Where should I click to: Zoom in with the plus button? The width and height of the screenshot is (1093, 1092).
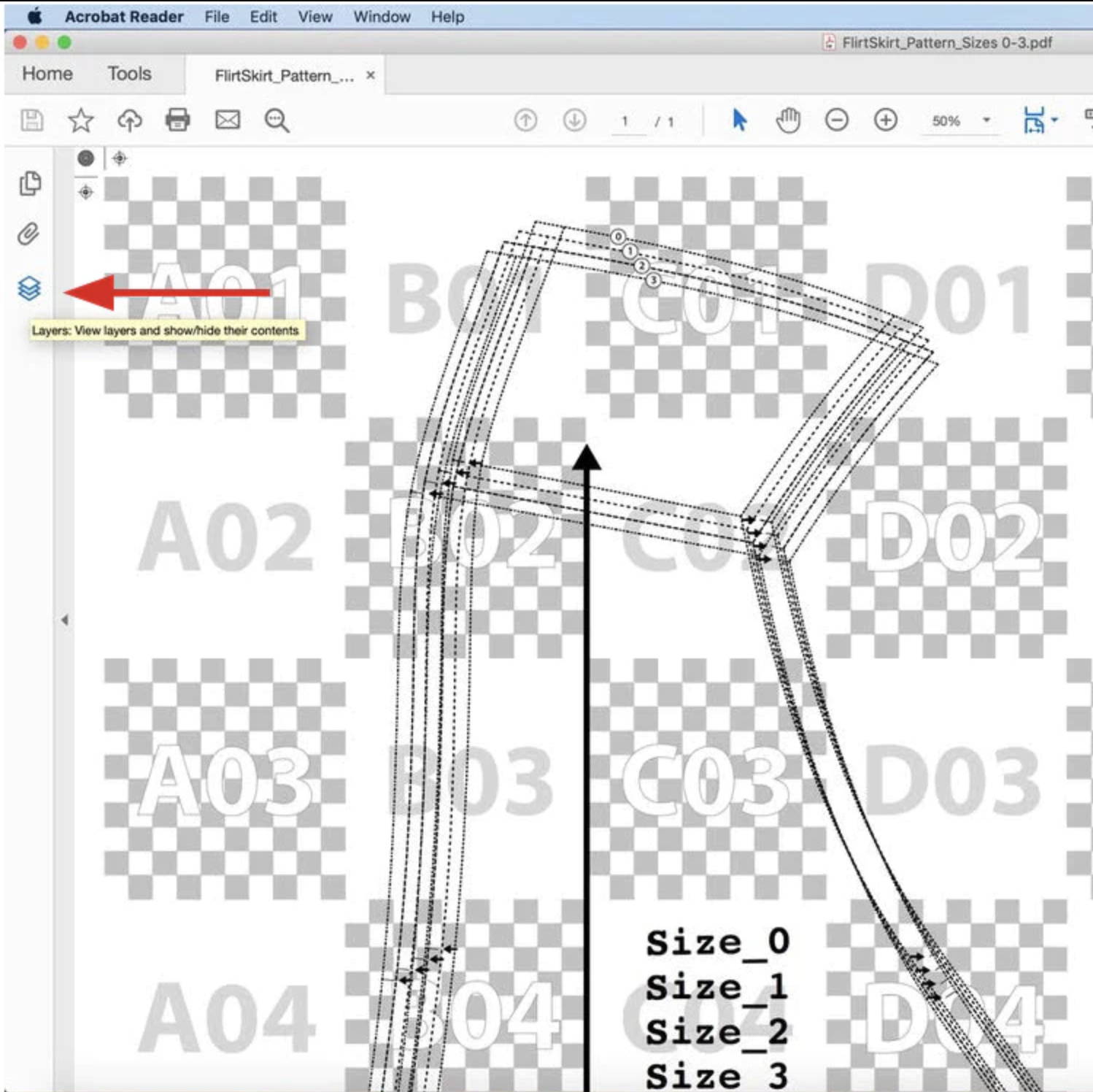886,120
